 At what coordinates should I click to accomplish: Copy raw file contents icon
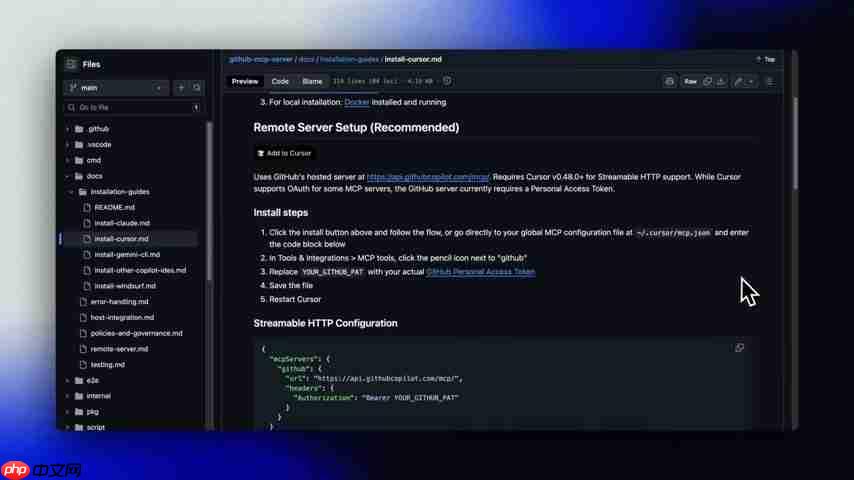[x=707, y=82]
